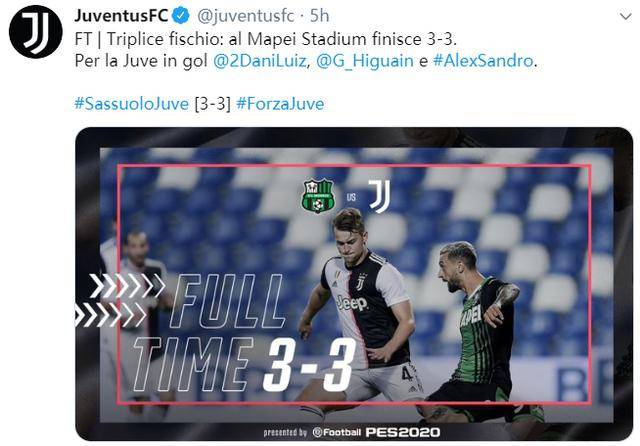Click the 3-3 score in the graphic

[310, 364]
